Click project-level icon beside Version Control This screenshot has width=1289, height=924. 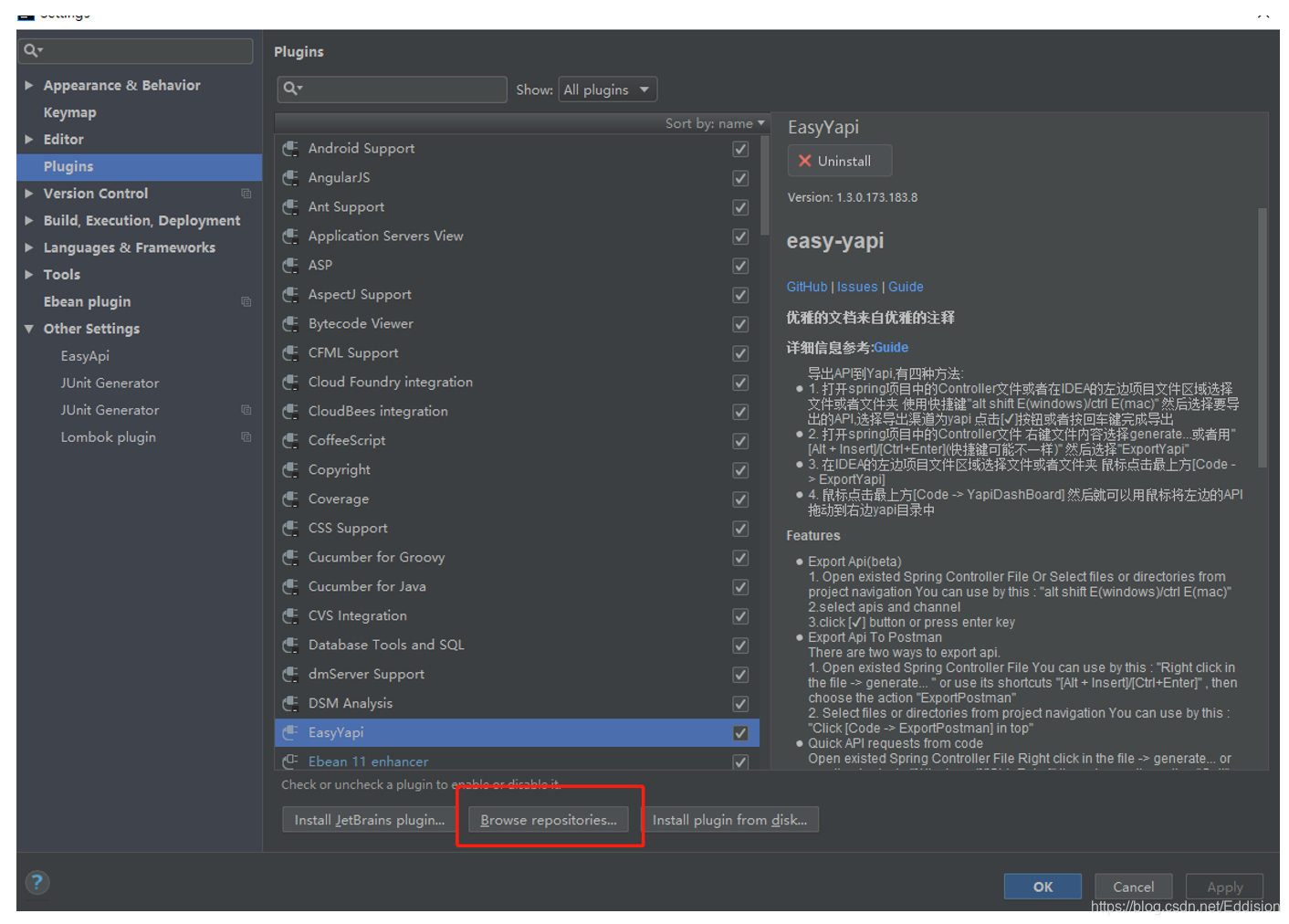click(x=246, y=194)
